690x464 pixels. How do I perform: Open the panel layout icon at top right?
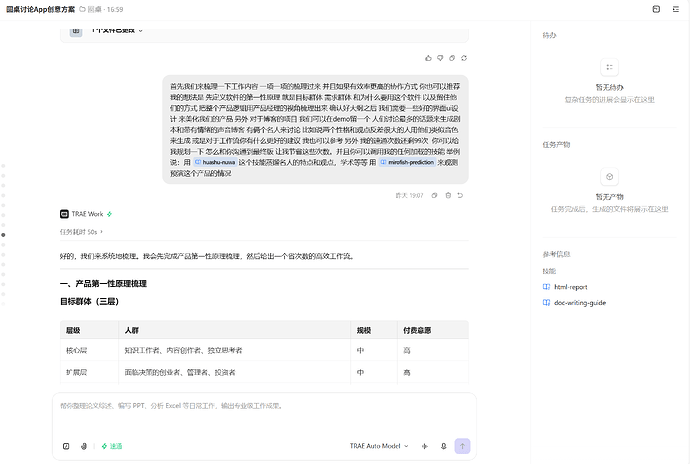click(656, 9)
